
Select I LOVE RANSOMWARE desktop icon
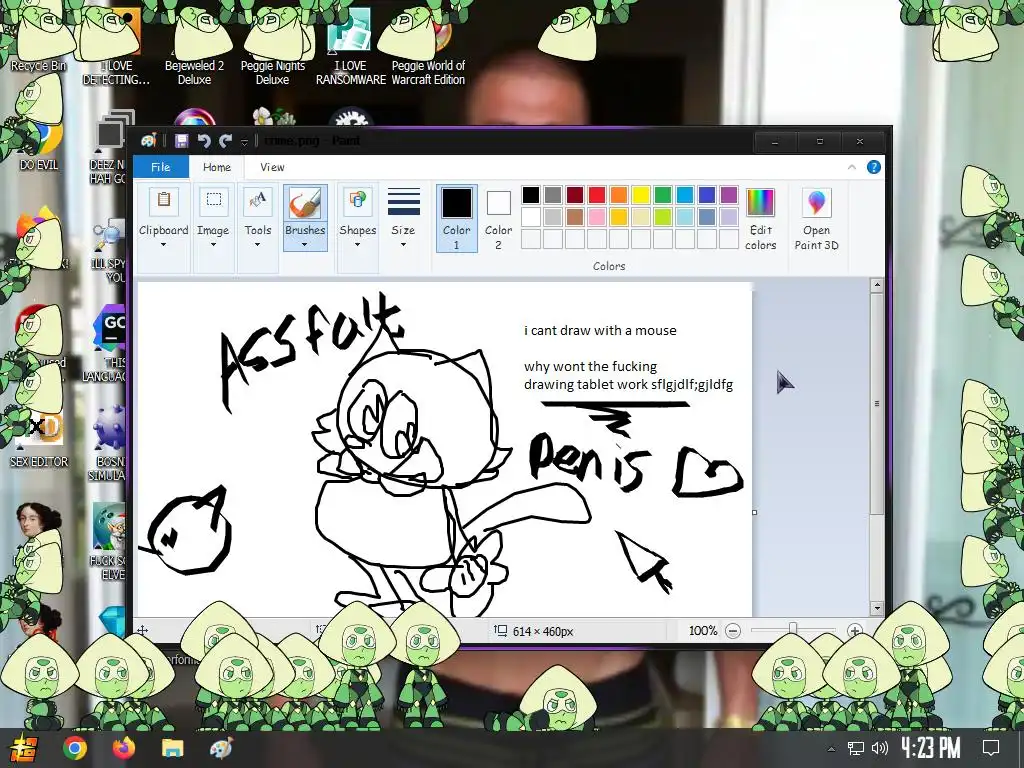(351, 46)
